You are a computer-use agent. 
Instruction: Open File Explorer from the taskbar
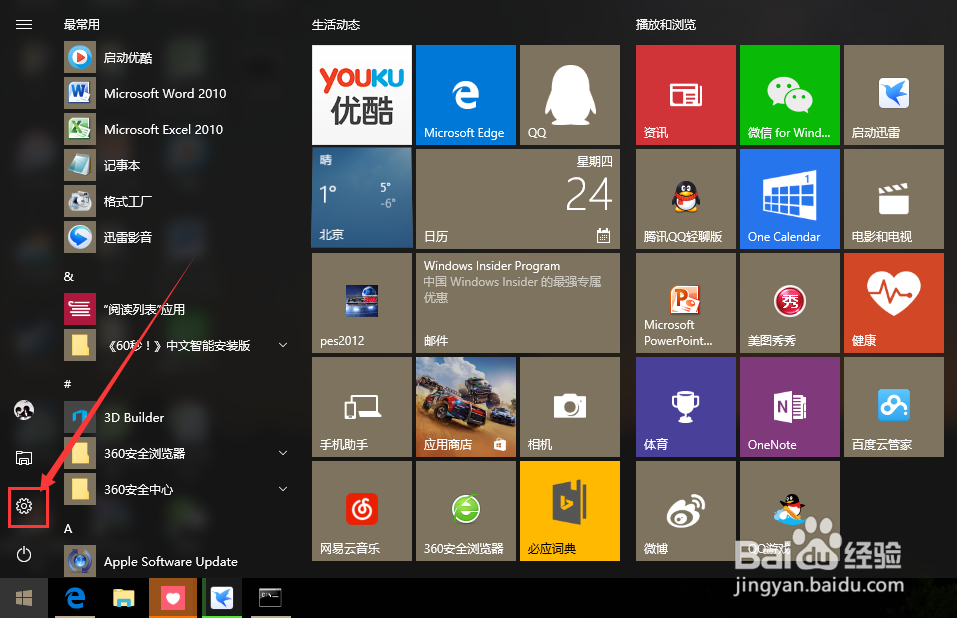[124, 598]
